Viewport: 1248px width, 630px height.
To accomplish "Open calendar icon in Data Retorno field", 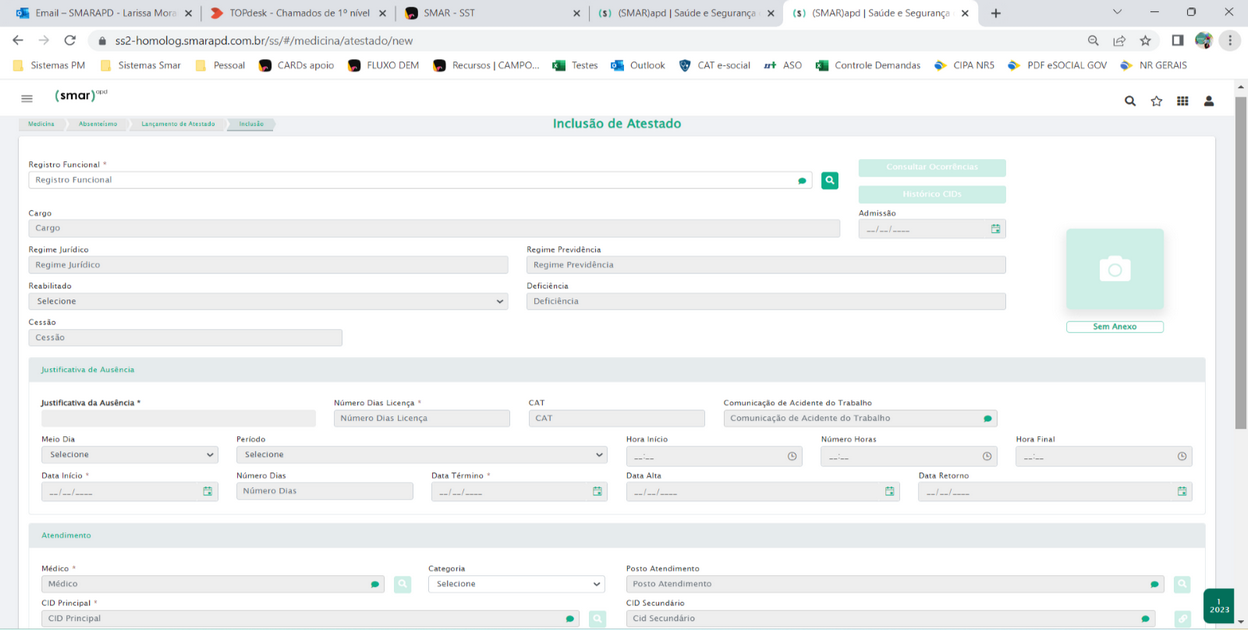I will click(1182, 492).
